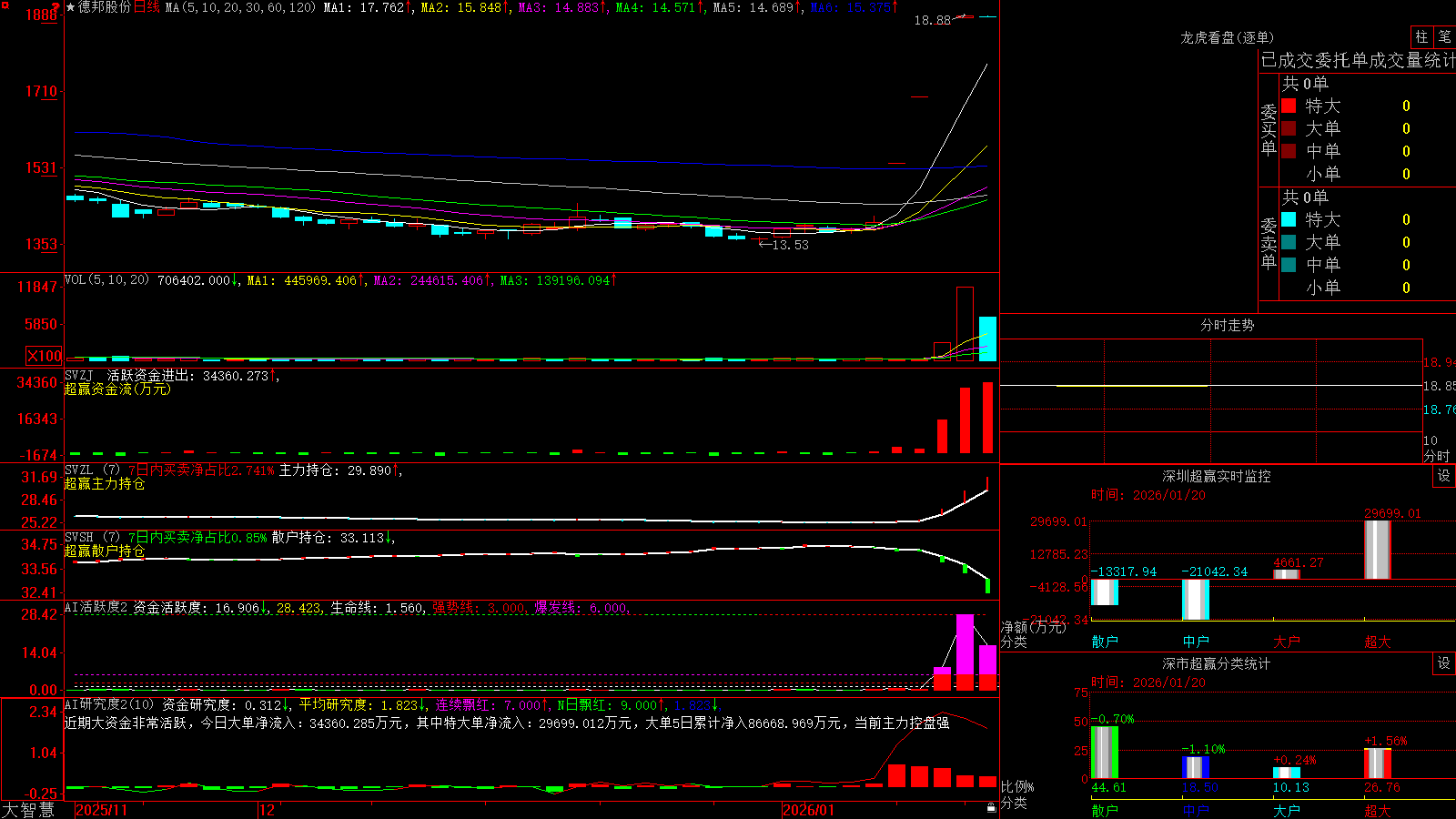Click the X100 volume multiplier box

pyautogui.click(x=45, y=356)
